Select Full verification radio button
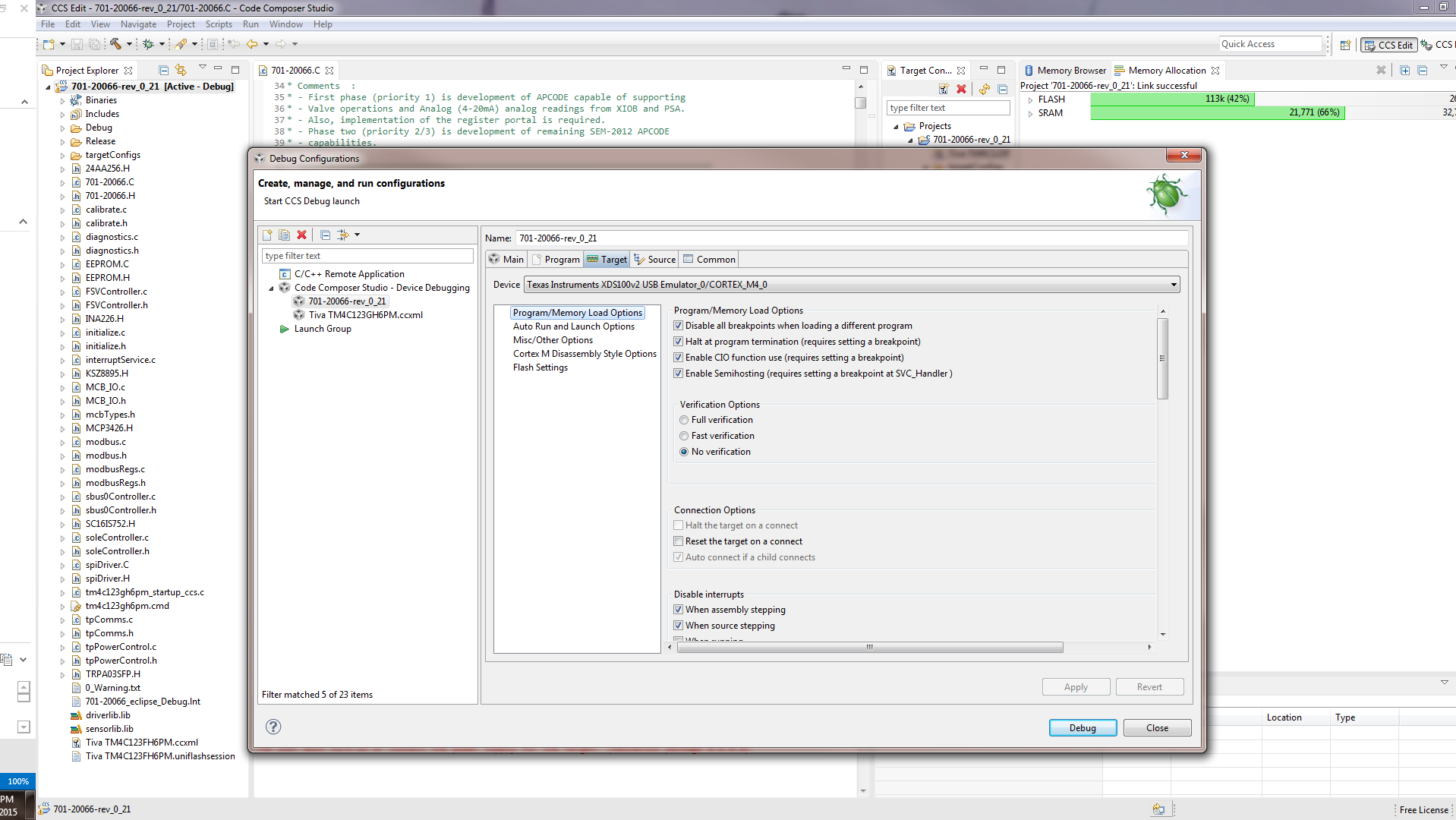The height and width of the screenshot is (820, 1456). (x=684, y=420)
